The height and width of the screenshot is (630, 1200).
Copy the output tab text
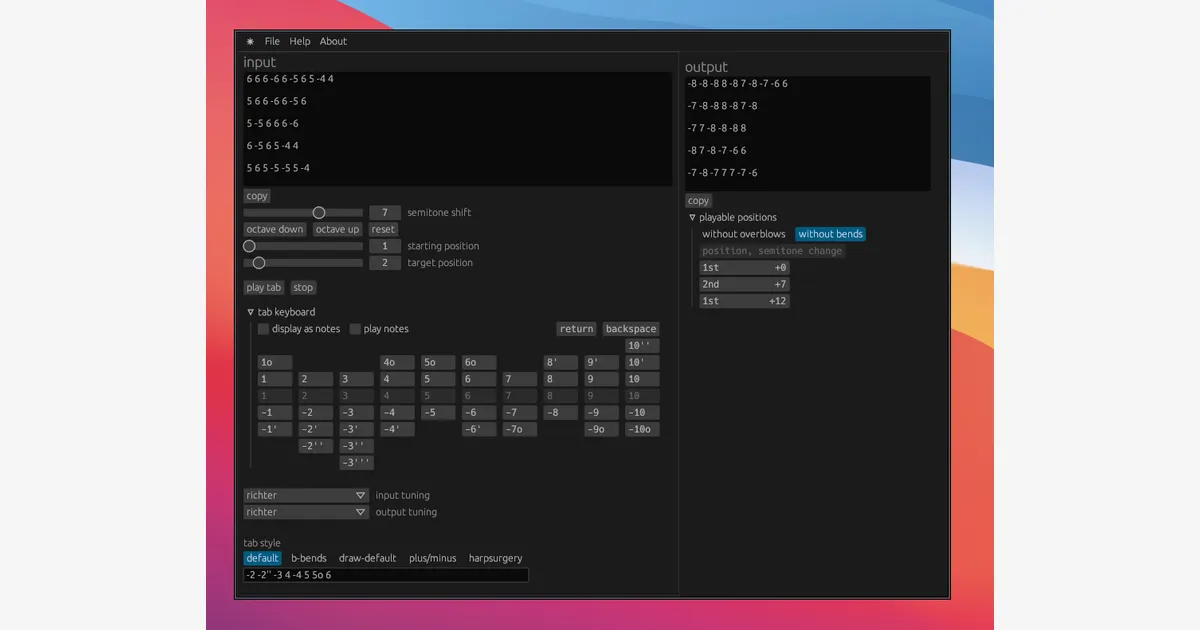tap(698, 201)
